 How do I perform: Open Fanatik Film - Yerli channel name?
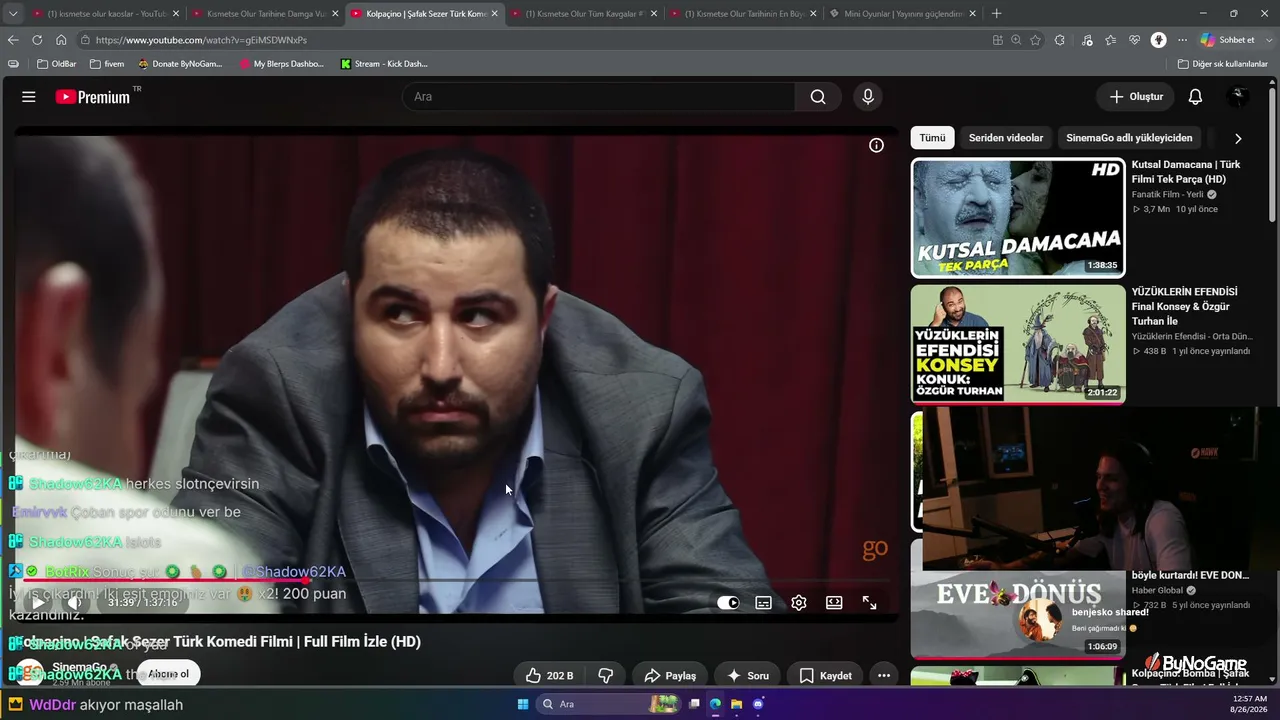tap(1168, 194)
